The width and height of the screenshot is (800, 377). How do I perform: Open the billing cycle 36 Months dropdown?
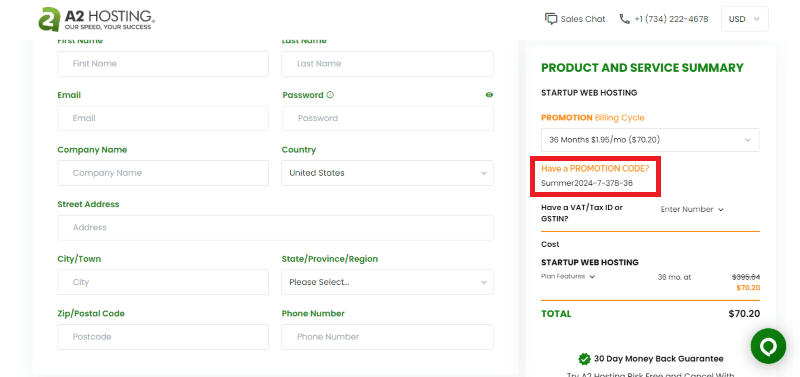click(650, 140)
